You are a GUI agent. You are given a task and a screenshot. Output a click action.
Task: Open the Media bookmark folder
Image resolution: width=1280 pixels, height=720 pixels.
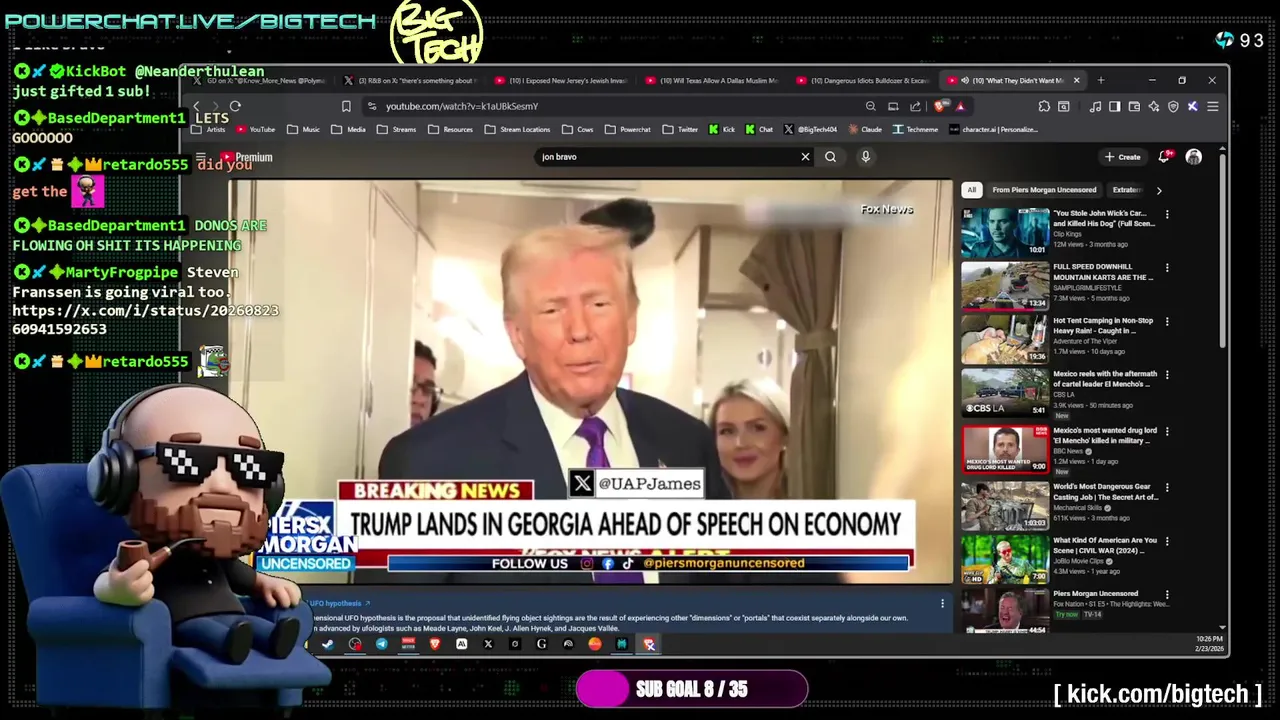coord(348,129)
